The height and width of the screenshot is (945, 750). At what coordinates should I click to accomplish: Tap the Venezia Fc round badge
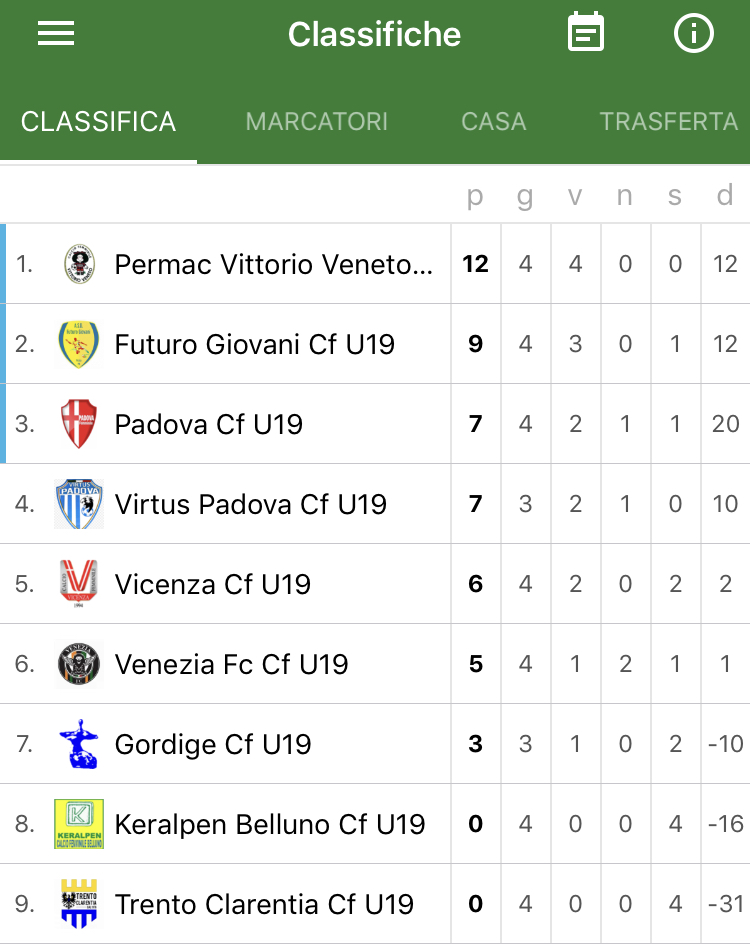point(79,664)
